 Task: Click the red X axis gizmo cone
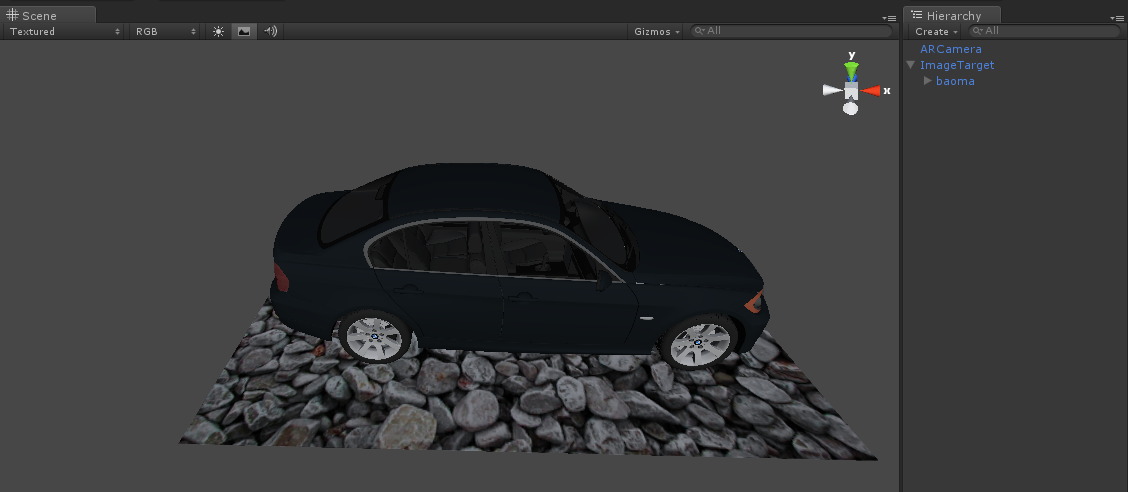tap(871, 91)
